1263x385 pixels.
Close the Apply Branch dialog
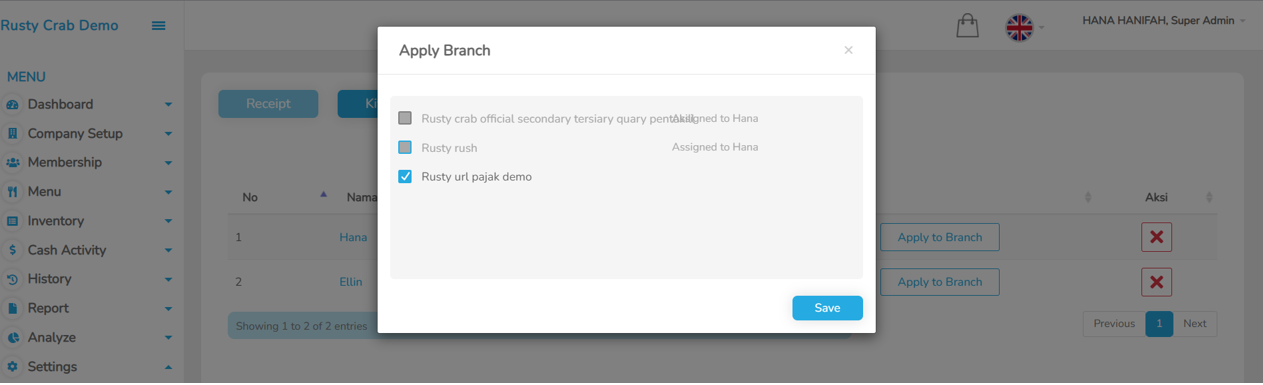tap(848, 50)
